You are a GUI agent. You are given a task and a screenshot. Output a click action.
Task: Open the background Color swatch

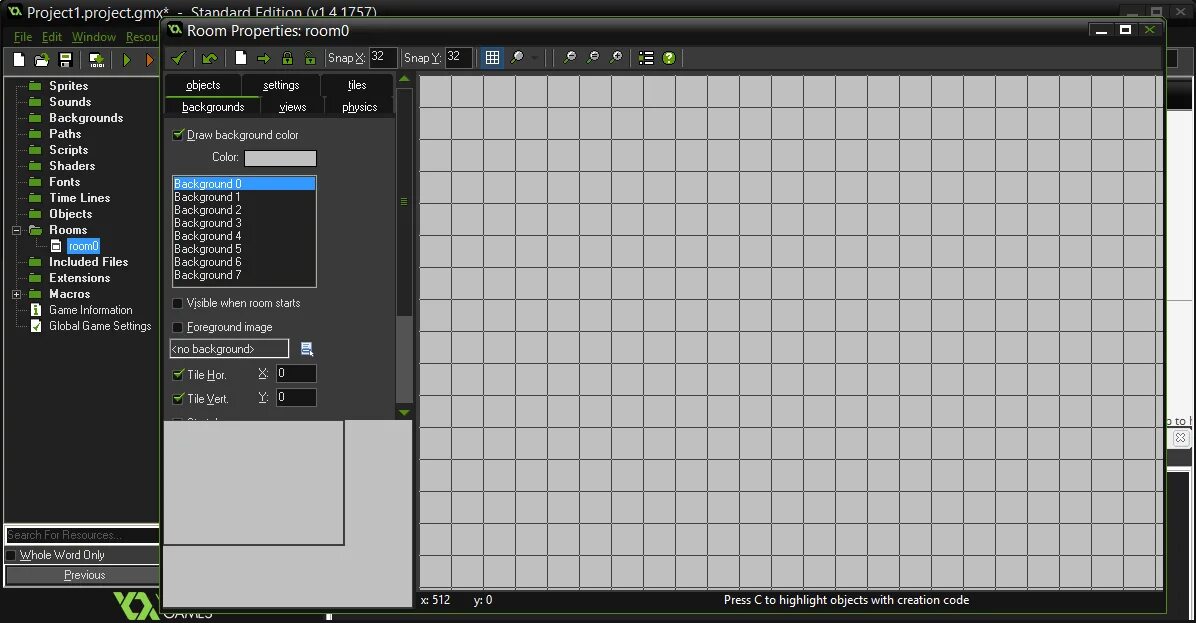pyautogui.click(x=280, y=157)
